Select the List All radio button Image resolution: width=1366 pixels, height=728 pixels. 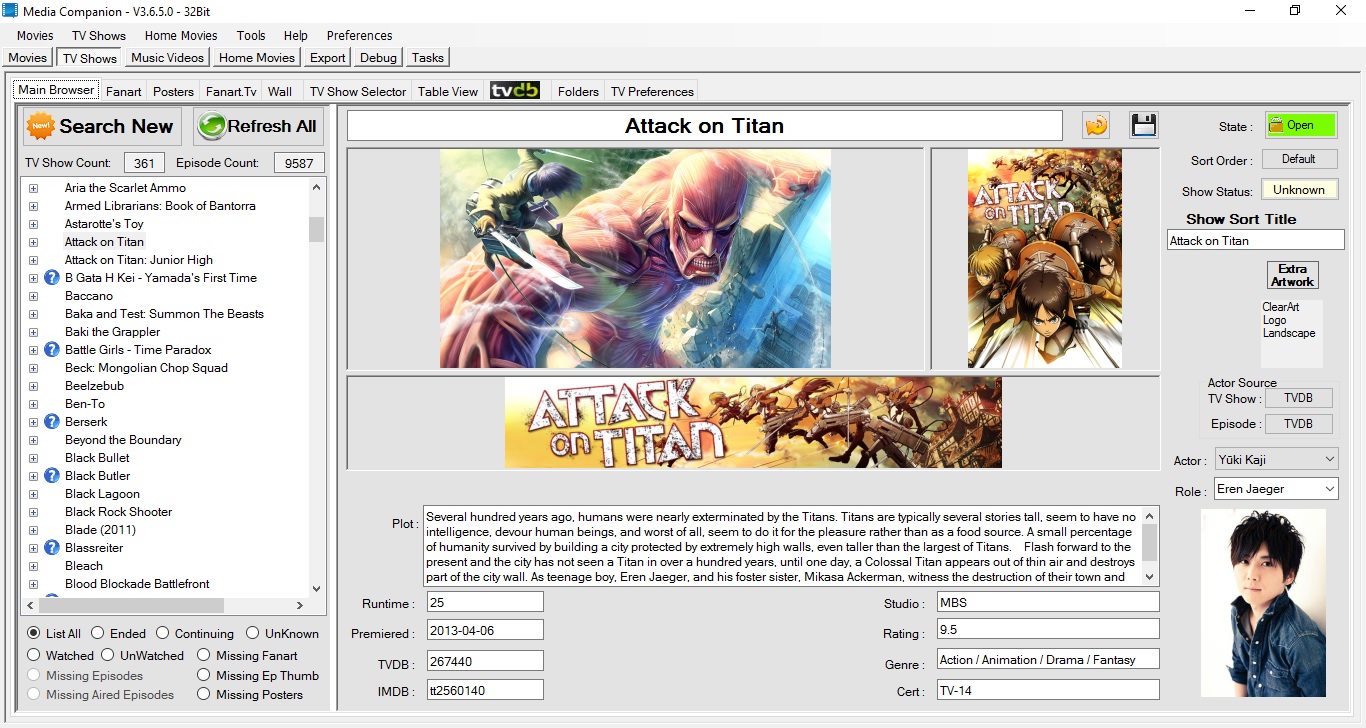coord(34,633)
